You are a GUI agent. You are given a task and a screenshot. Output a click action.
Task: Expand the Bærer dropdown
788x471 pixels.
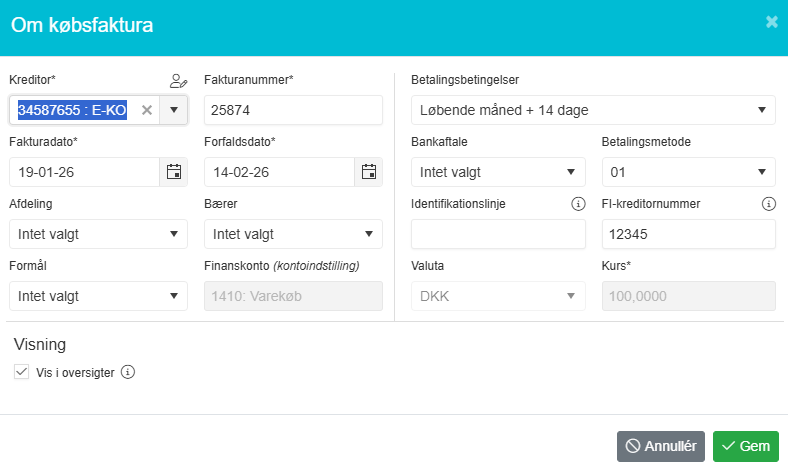pos(293,234)
